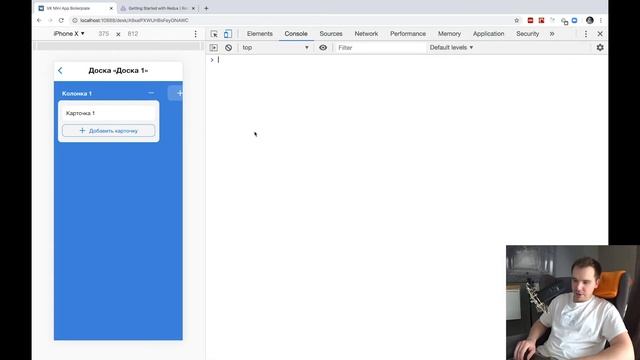Open DevTools customize three-dot menu

(x=586, y=34)
